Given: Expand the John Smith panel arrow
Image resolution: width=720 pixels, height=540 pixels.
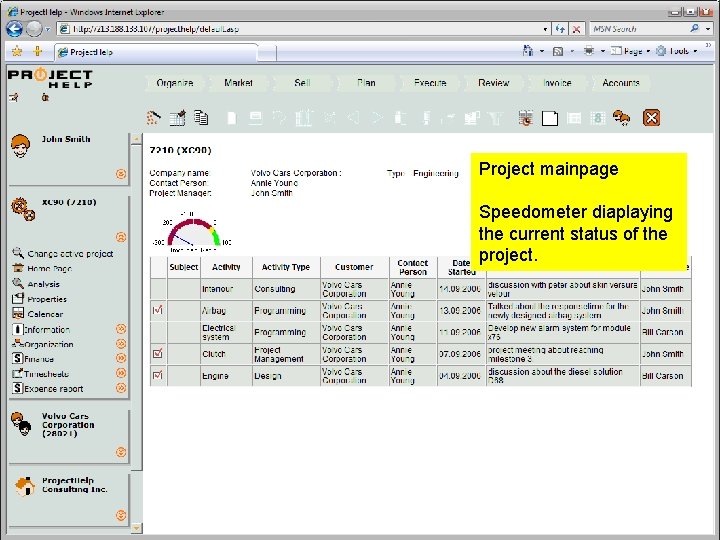Looking at the screenshot, I should (121, 174).
